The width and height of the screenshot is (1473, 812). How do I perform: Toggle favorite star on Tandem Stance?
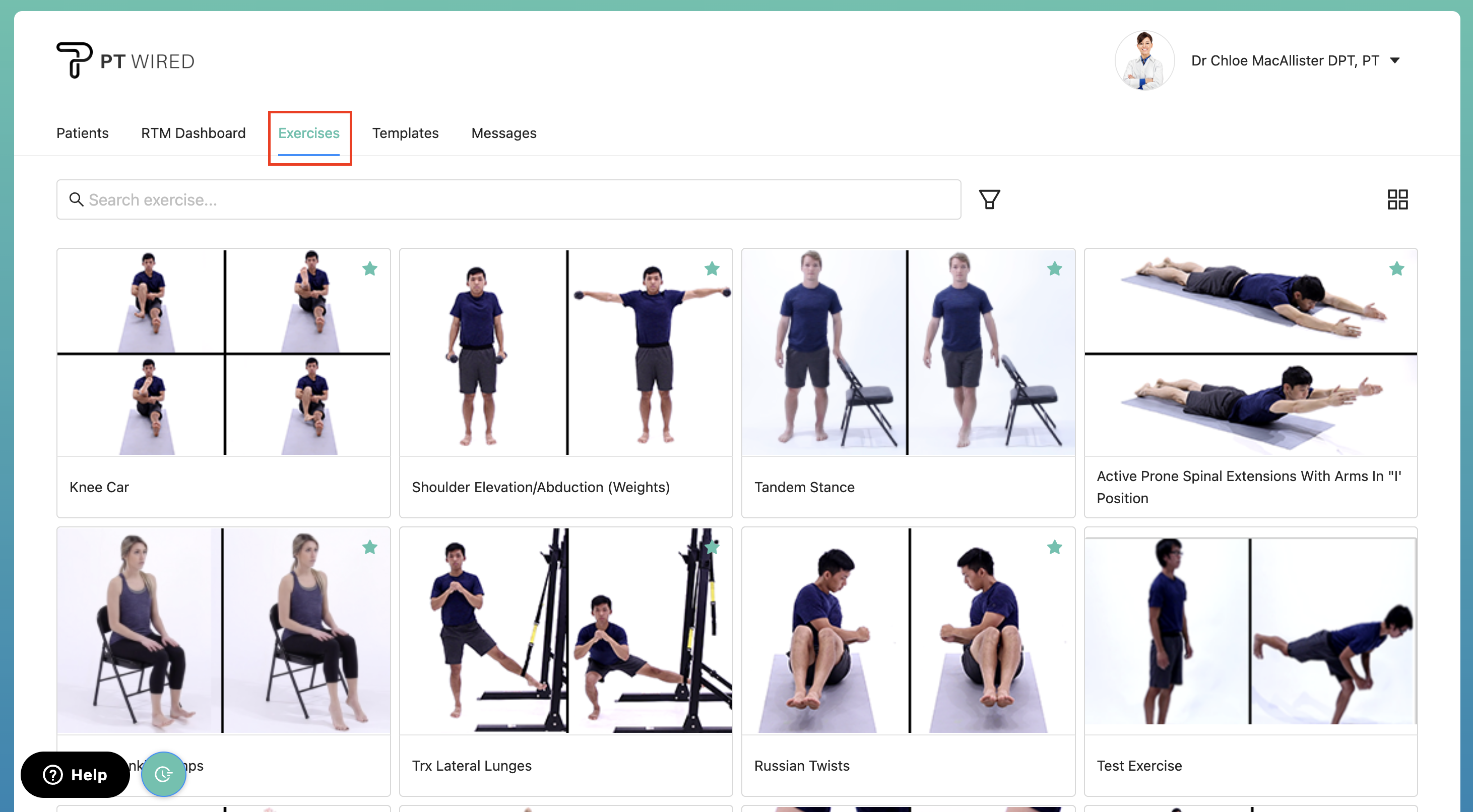[1054, 268]
